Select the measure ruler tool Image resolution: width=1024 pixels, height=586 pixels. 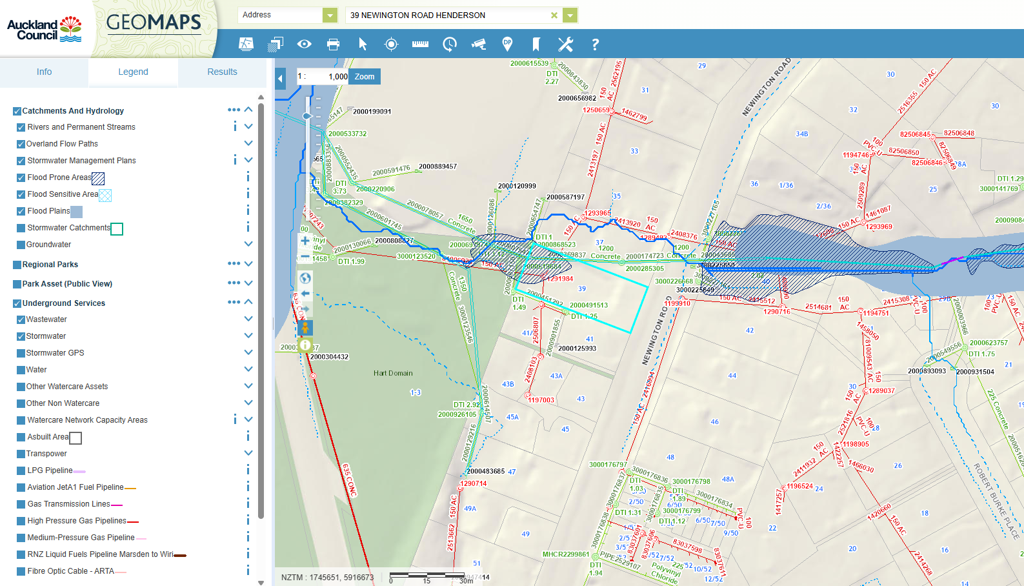[420, 44]
